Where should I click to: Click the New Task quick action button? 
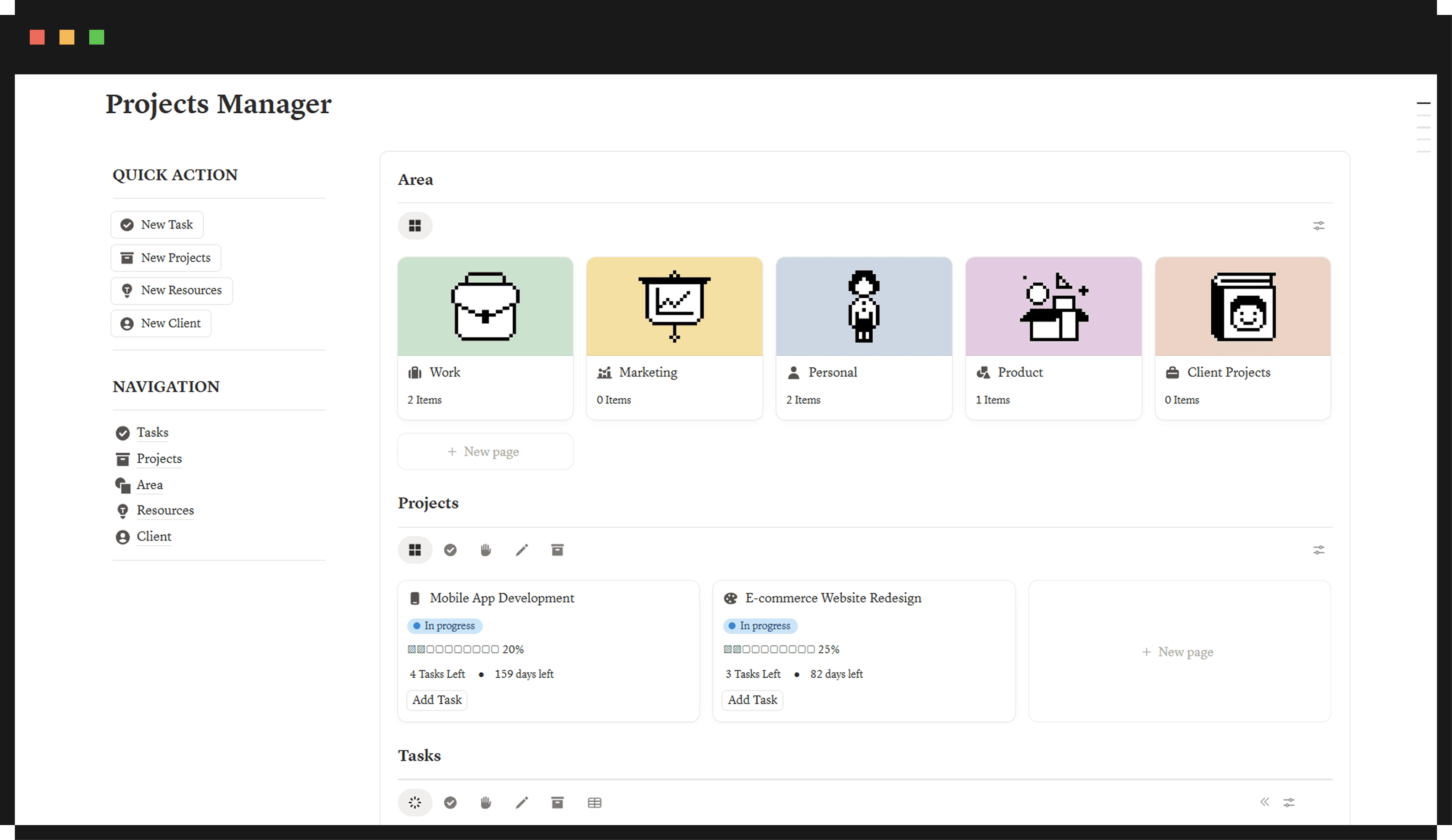tap(157, 225)
